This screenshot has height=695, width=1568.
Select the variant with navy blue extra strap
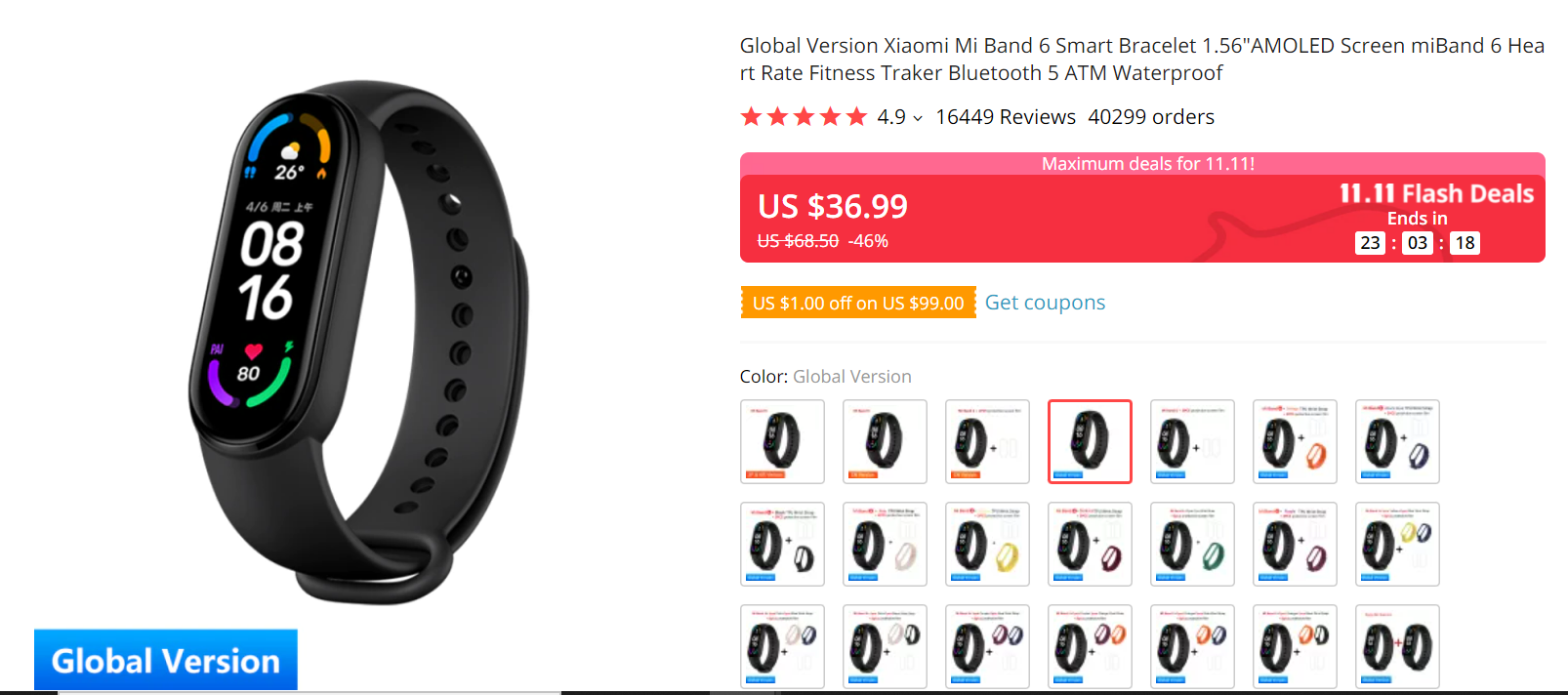pos(1397,442)
